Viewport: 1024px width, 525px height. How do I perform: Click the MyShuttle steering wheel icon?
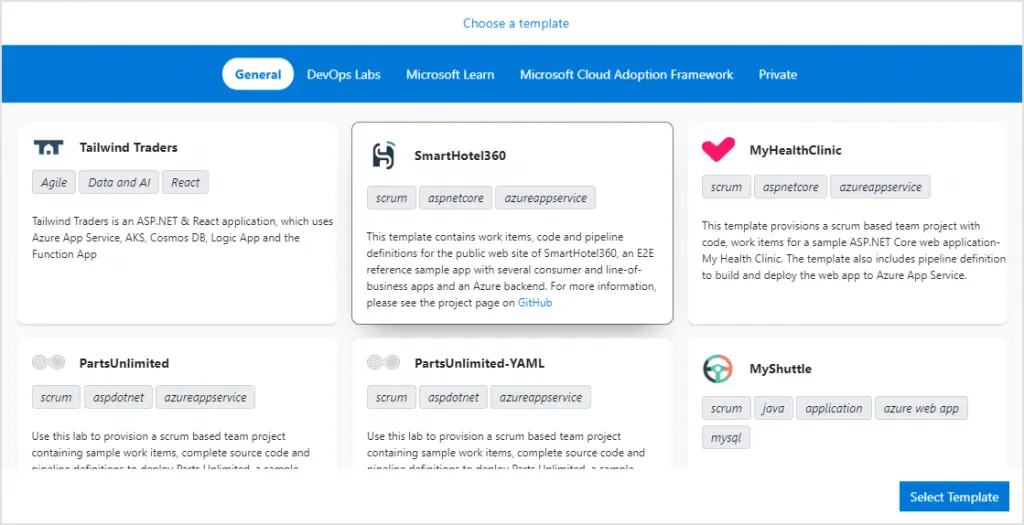point(718,369)
